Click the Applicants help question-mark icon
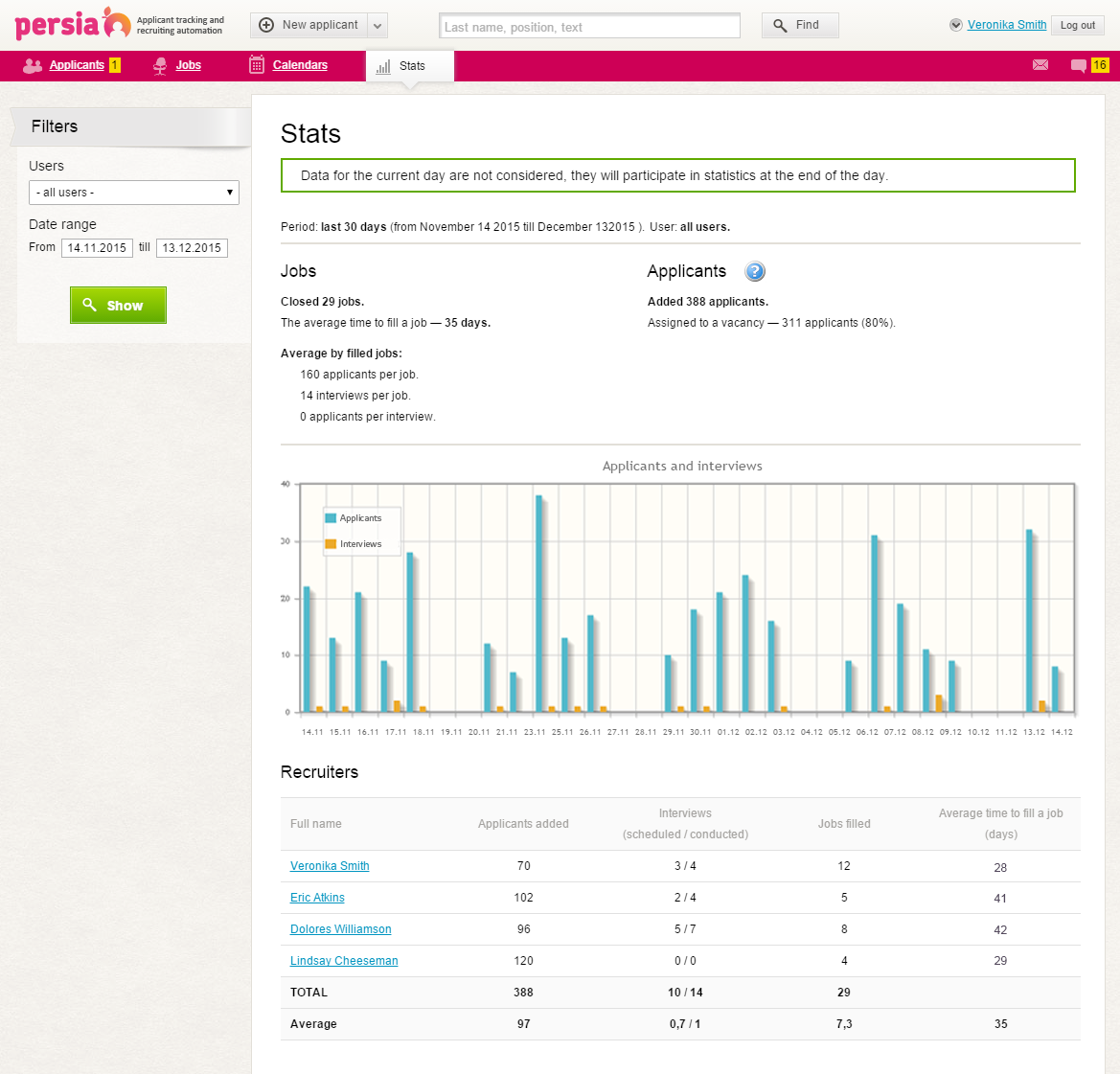The width and height of the screenshot is (1120, 1074). [754, 271]
